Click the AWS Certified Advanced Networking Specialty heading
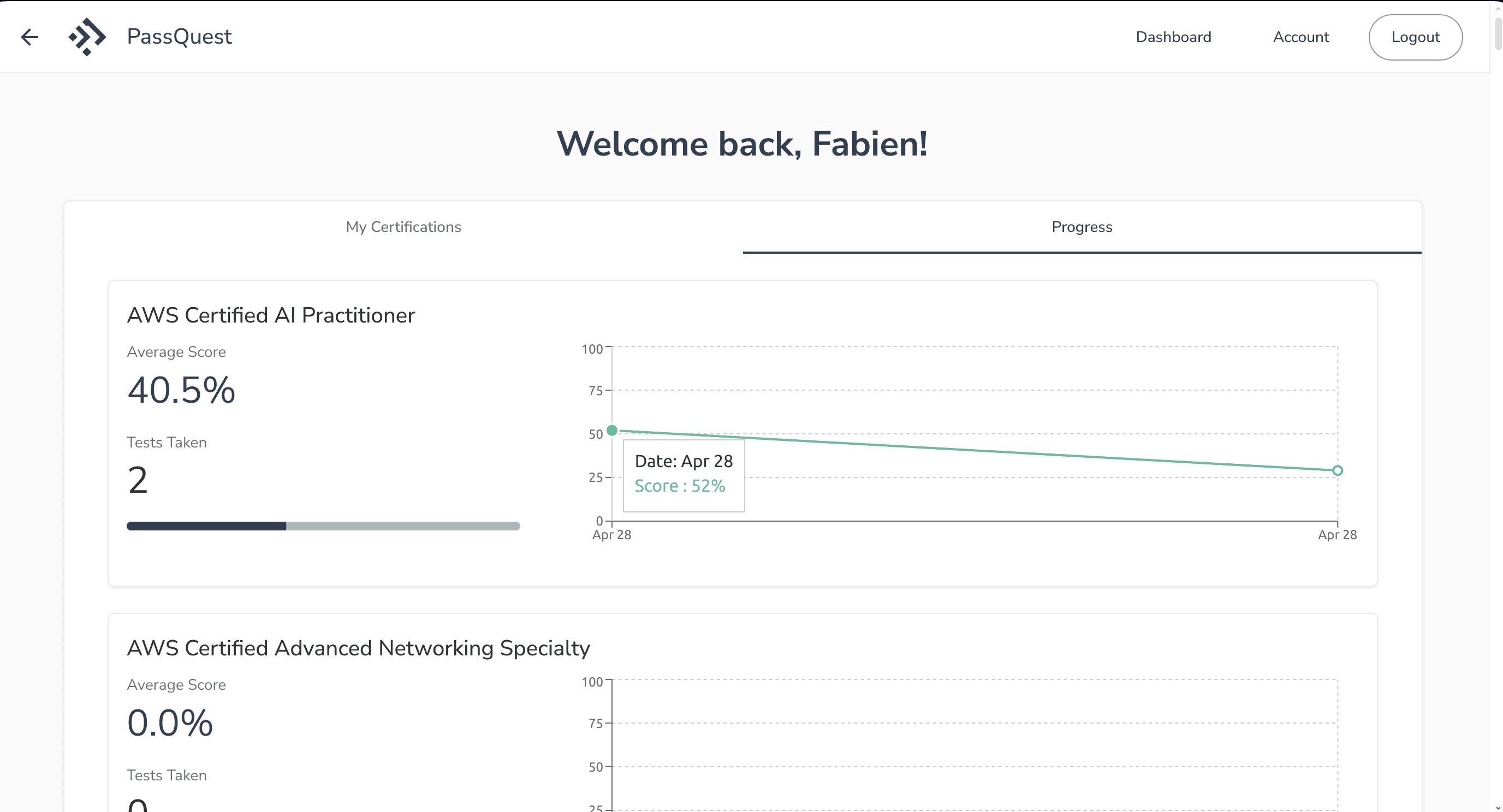Viewport: 1503px width, 812px height. coord(358,648)
